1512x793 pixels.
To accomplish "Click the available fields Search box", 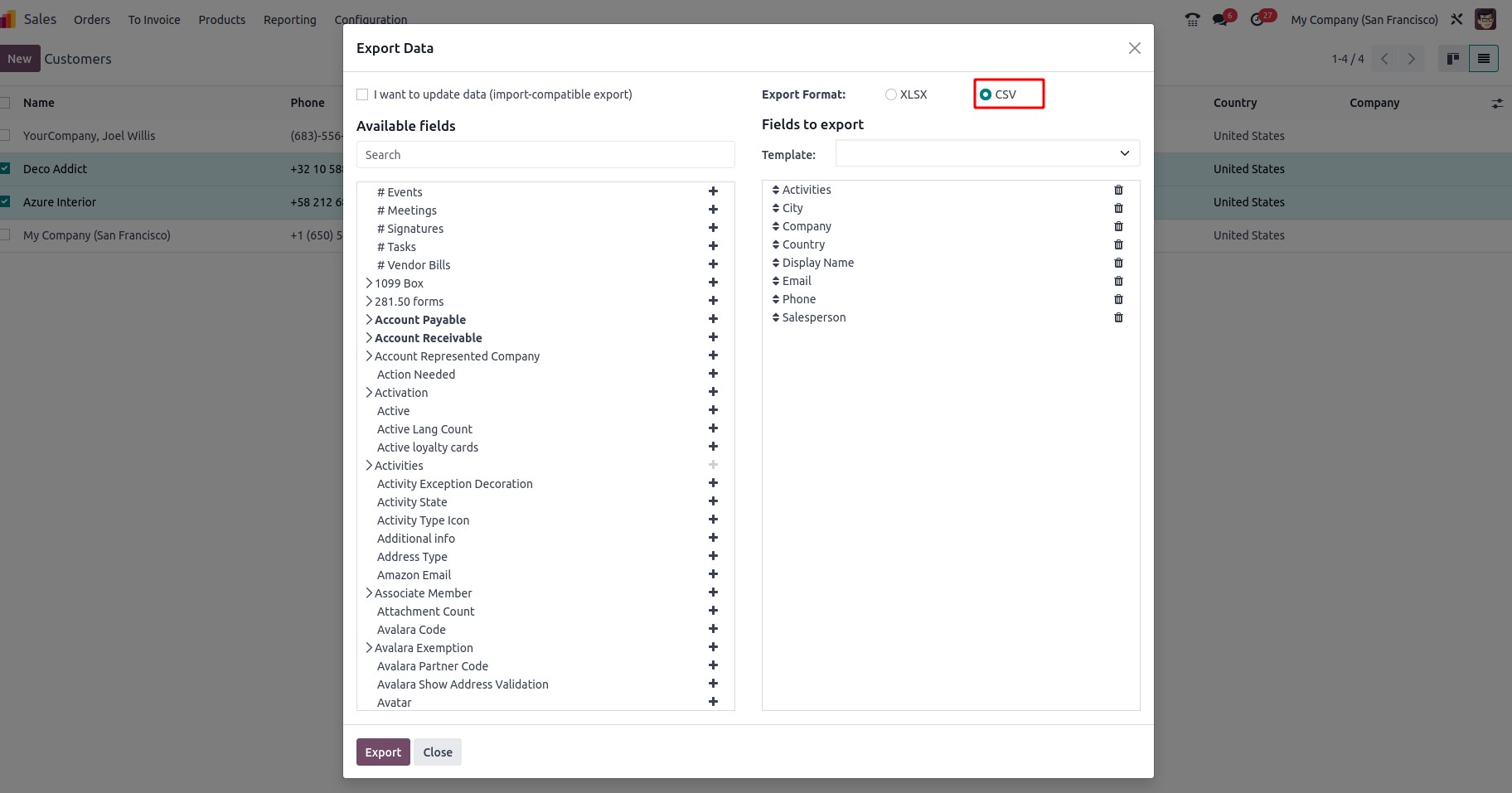I will 545,155.
